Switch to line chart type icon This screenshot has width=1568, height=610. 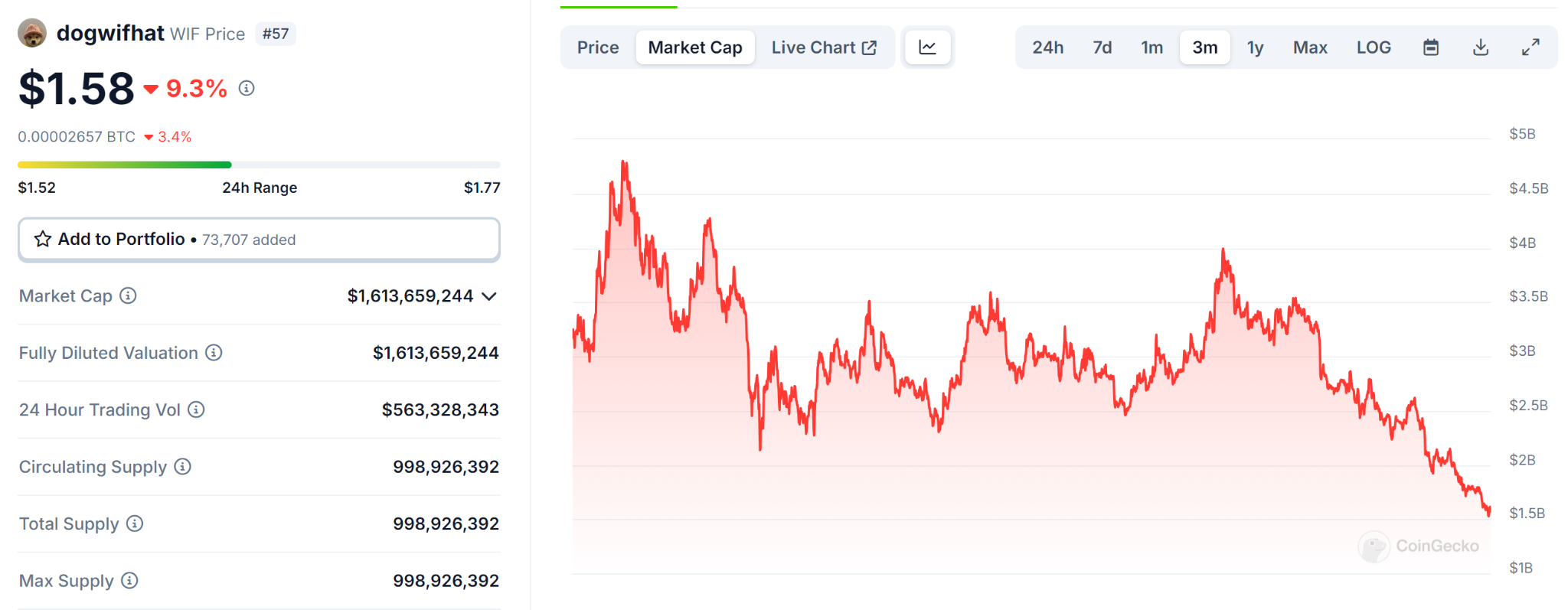pyautogui.click(x=927, y=47)
